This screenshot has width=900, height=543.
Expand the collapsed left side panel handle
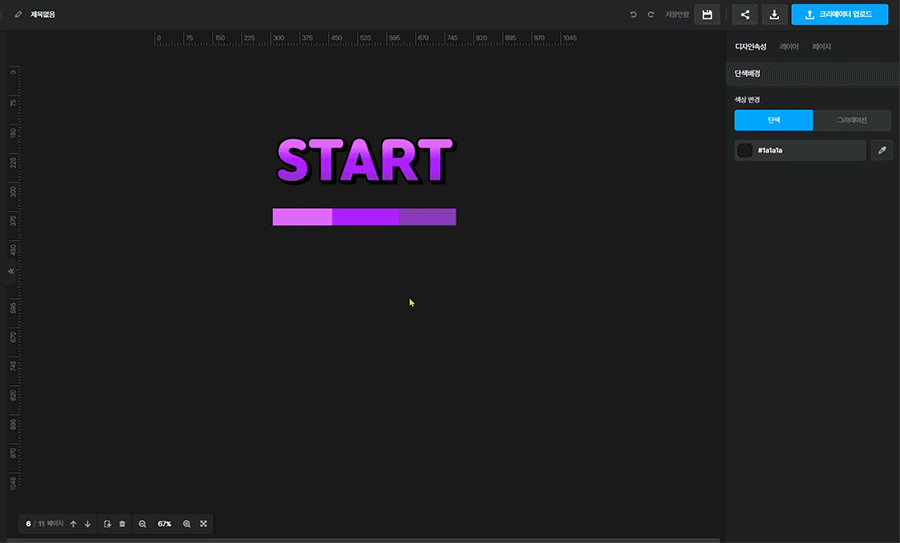click(11, 271)
